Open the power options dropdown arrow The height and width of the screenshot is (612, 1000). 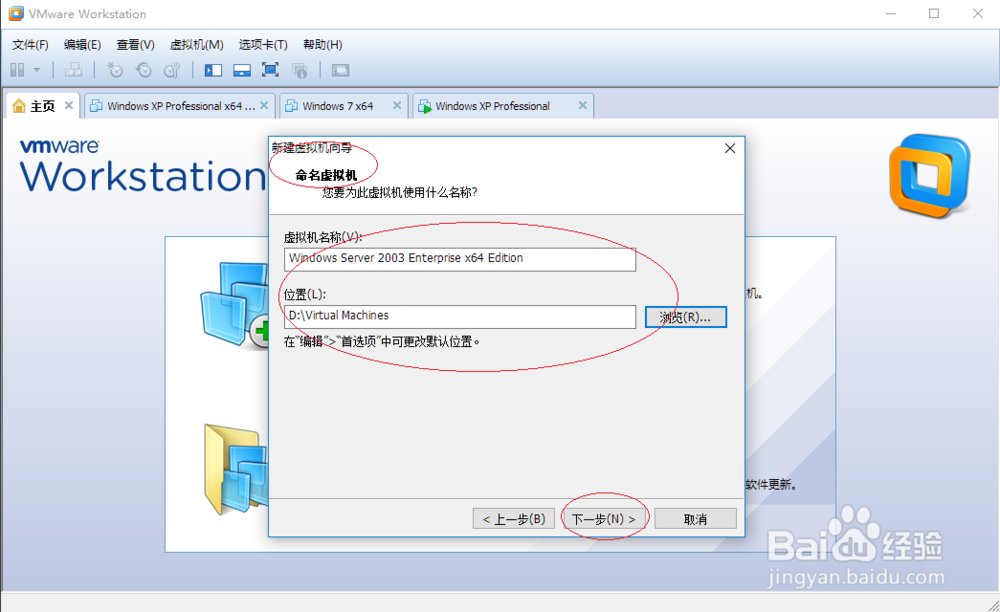click(x=36, y=70)
